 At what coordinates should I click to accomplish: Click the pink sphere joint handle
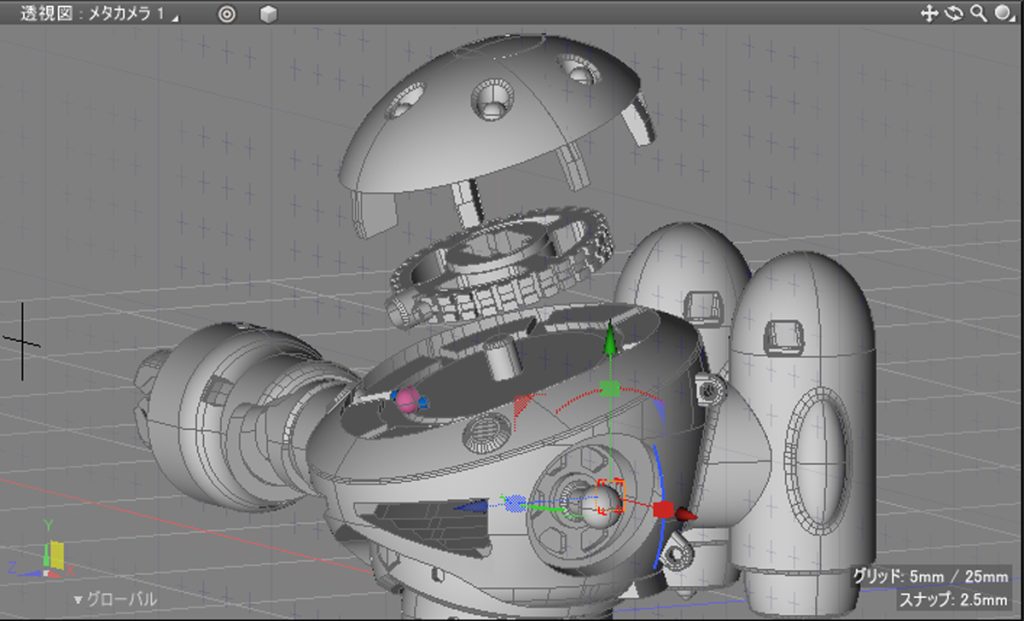pyautogui.click(x=406, y=400)
